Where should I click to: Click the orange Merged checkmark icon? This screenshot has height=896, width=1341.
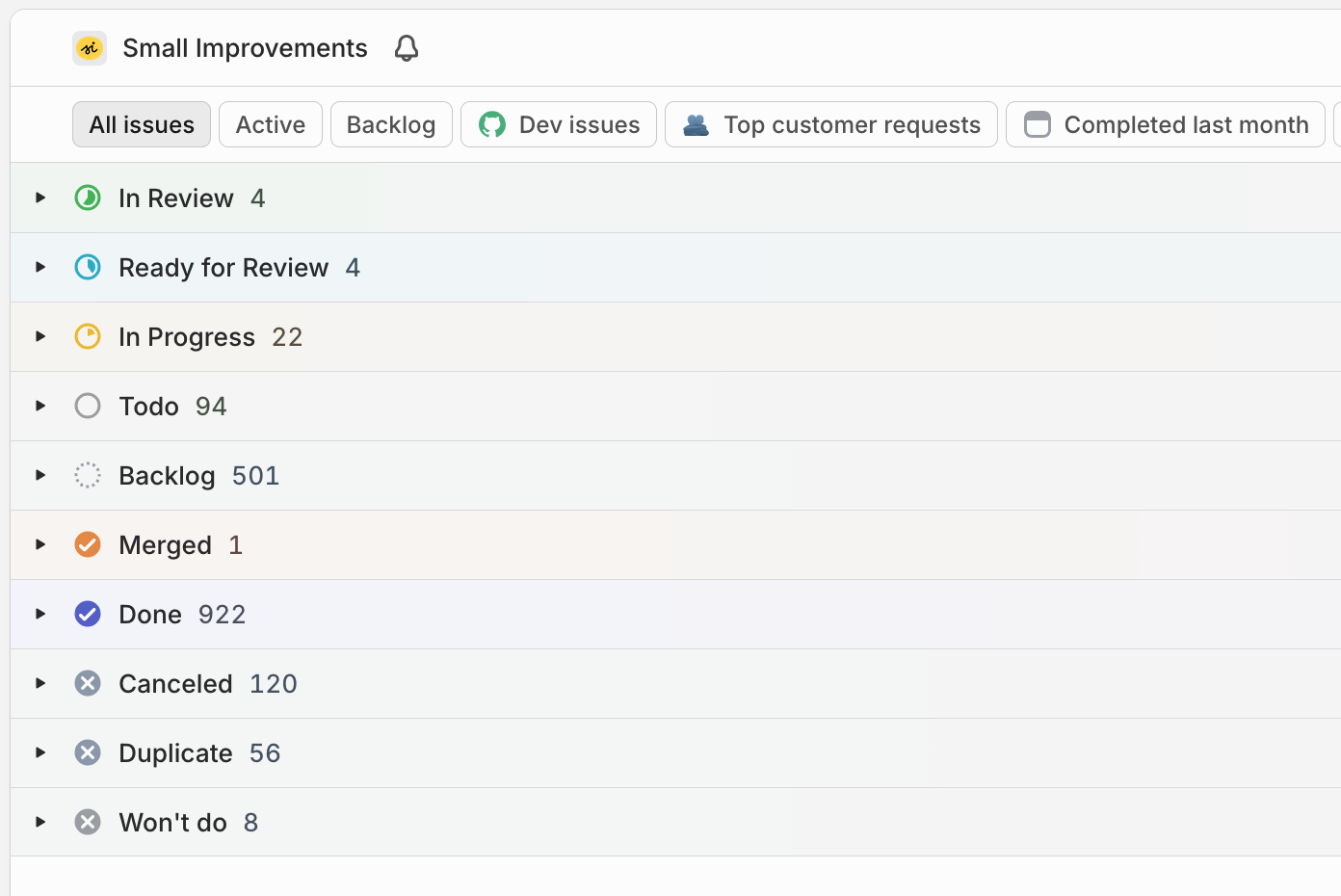pyautogui.click(x=88, y=545)
